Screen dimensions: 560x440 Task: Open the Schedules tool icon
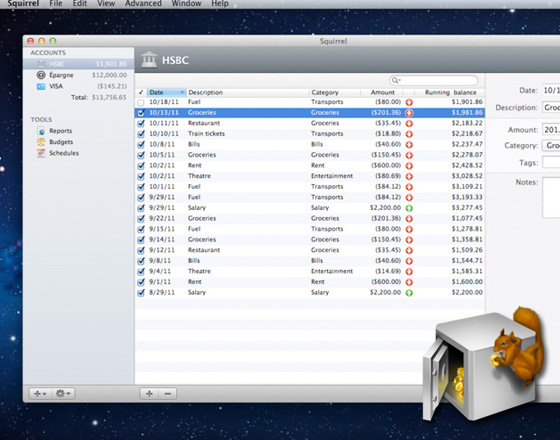pos(41,153)
